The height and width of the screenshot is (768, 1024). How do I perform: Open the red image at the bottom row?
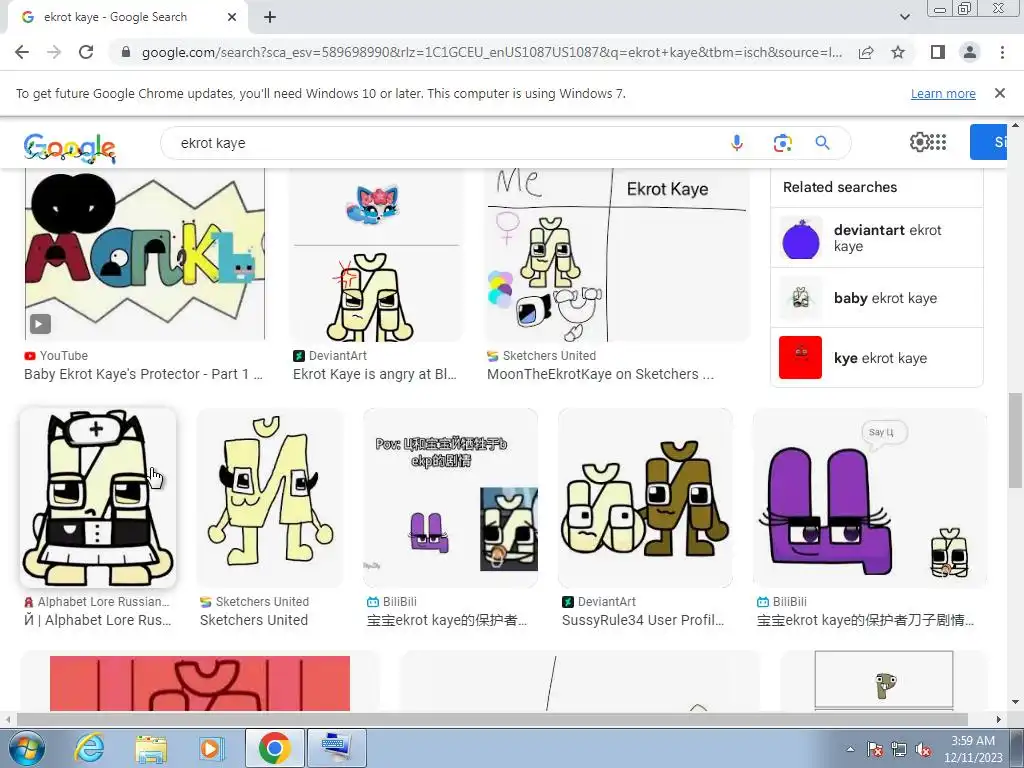tap(200, 683)
